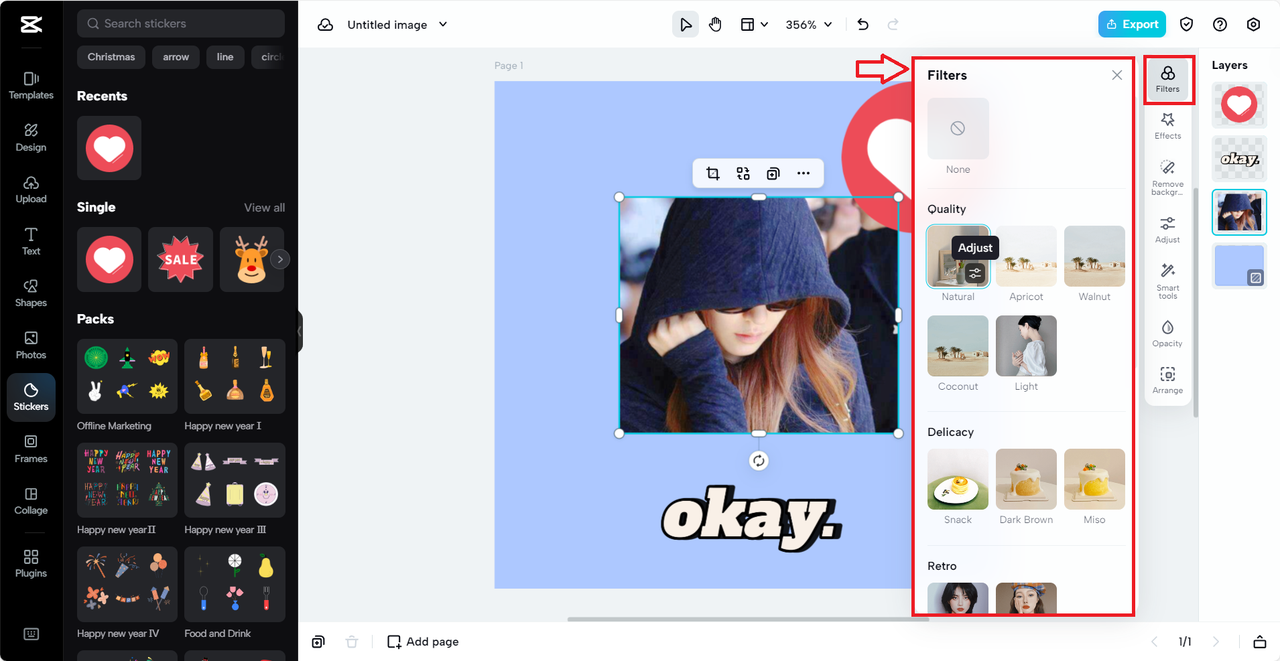Open the help question mark icon
Viewport: 1280px width, 661px height.
point(1220,25)
